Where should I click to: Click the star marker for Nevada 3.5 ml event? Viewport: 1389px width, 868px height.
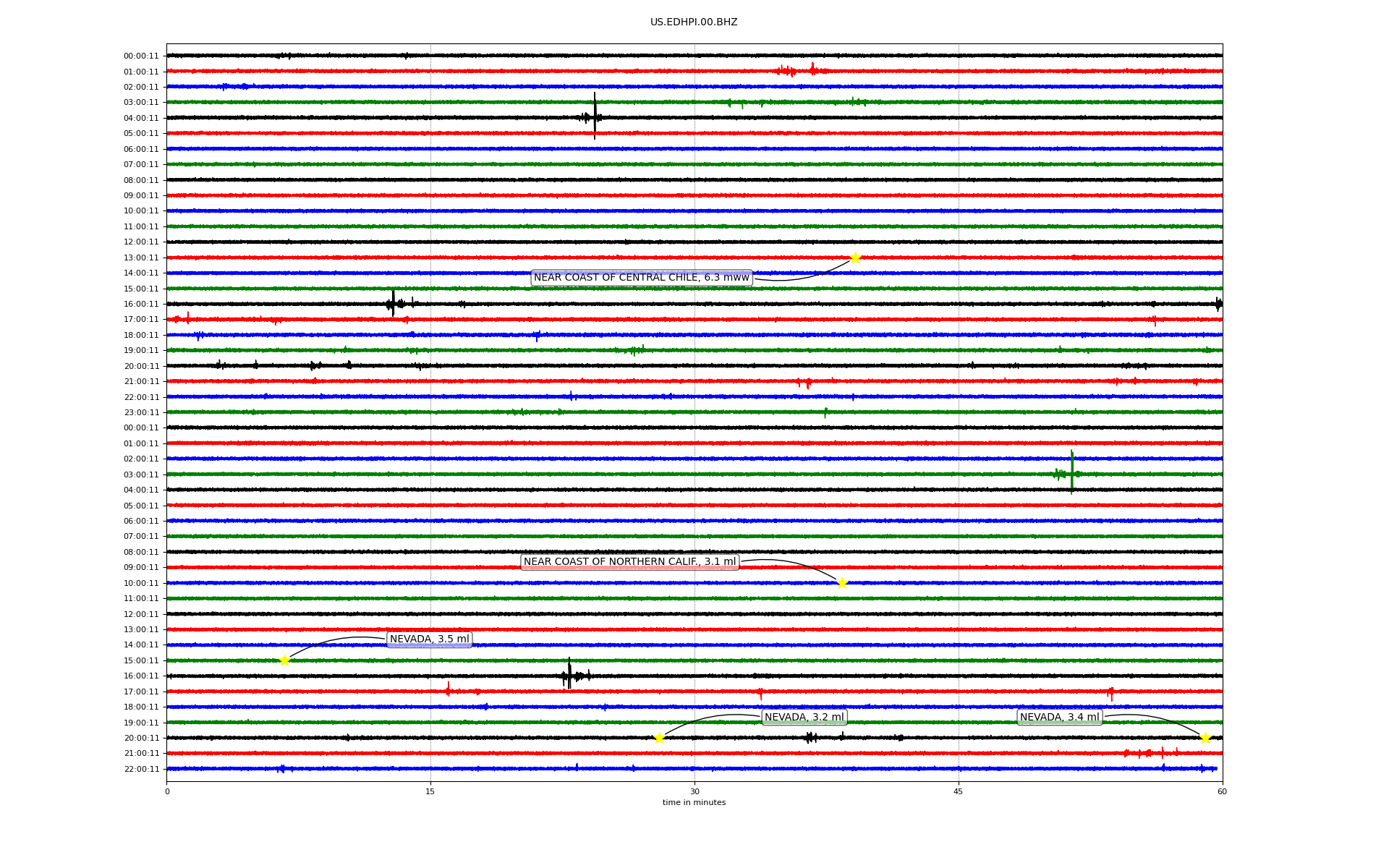284,660
